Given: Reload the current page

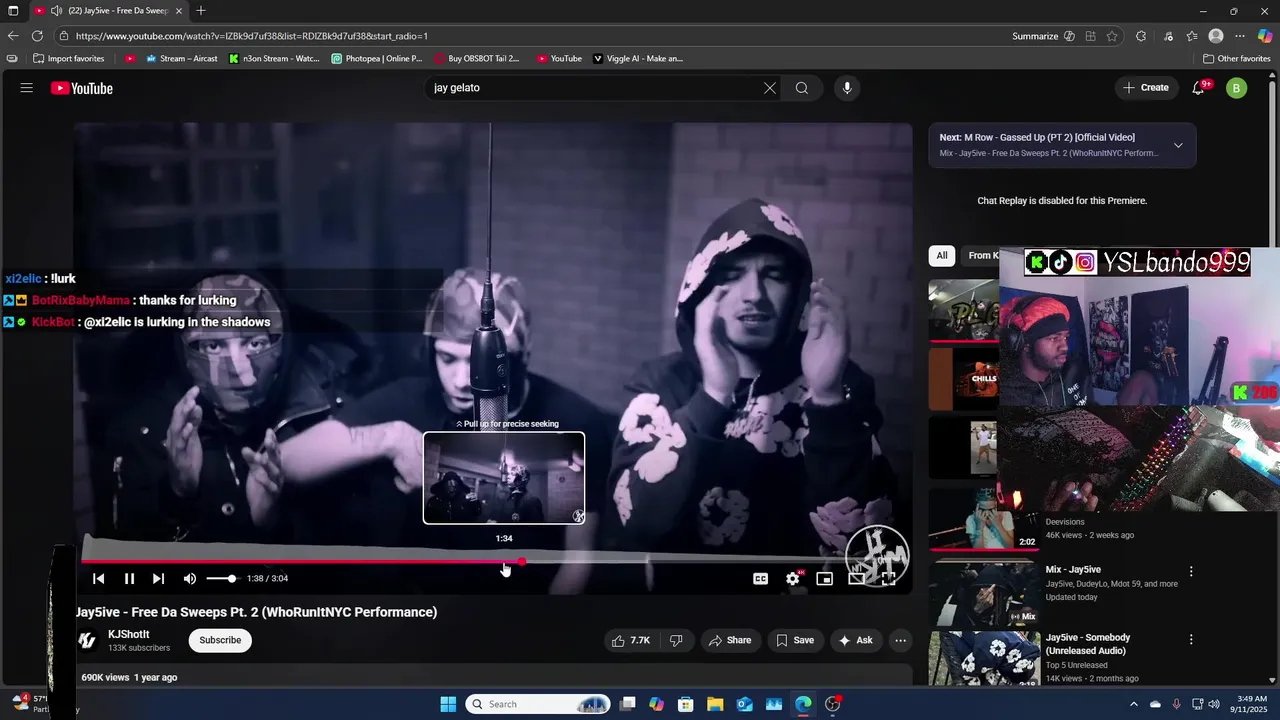Looking at the screenshot, I should 38,36.
